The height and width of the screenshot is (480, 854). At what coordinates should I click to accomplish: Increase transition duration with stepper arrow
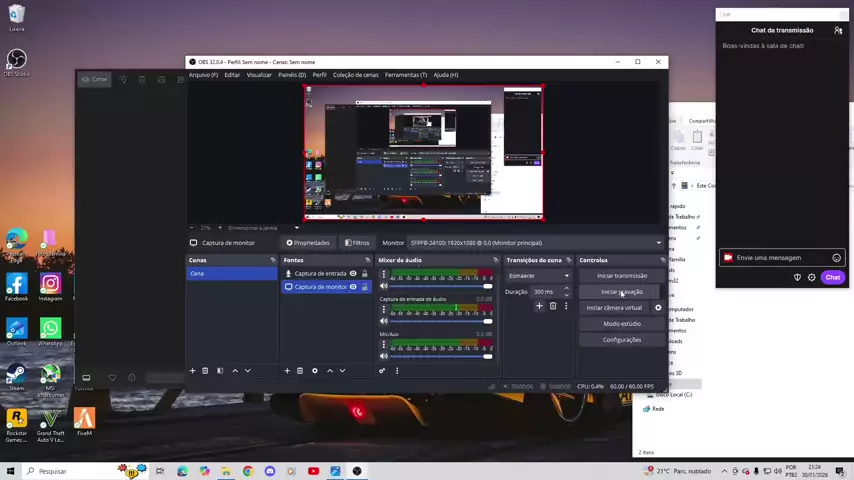click(566, 289)
